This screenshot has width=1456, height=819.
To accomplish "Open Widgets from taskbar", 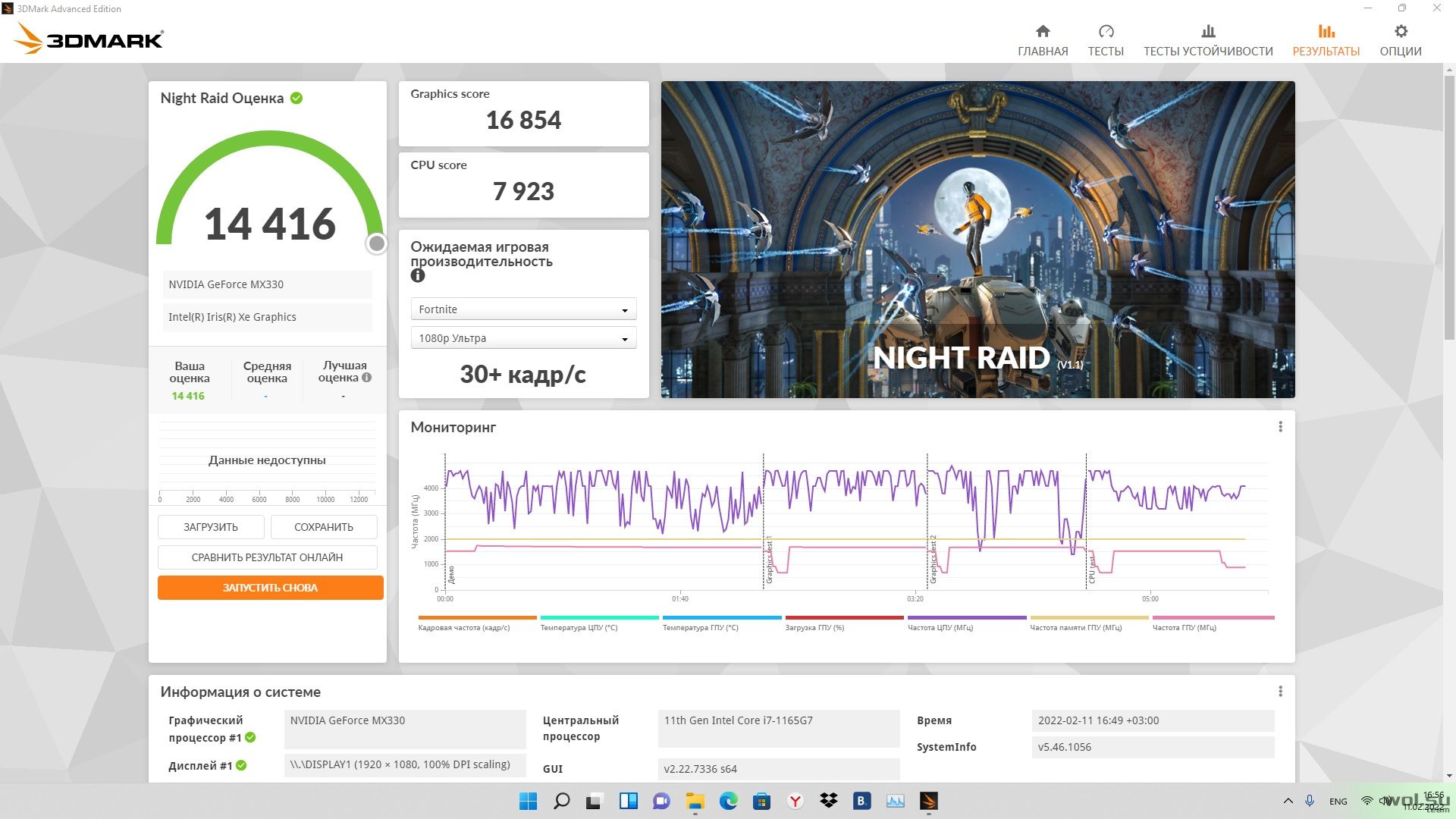I will click(x=629, y=801).
